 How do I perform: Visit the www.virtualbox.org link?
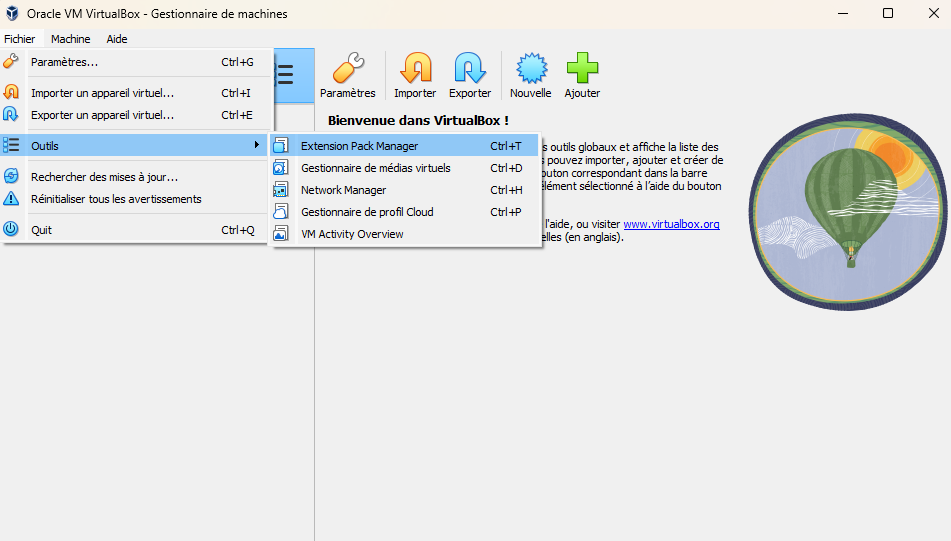[671, 224]
